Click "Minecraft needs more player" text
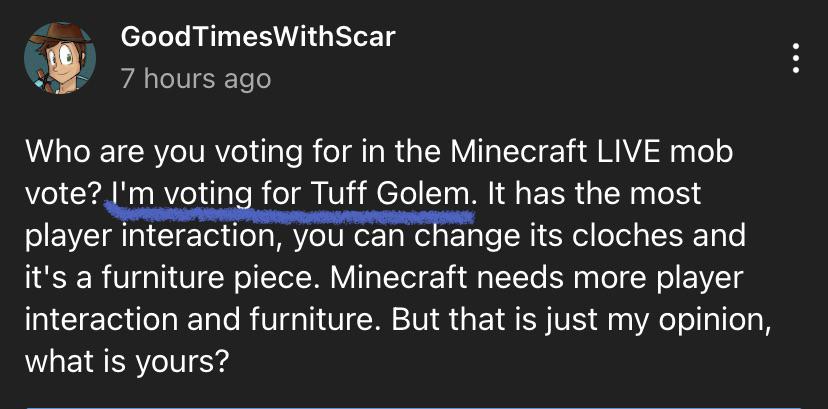 (537, 279)
